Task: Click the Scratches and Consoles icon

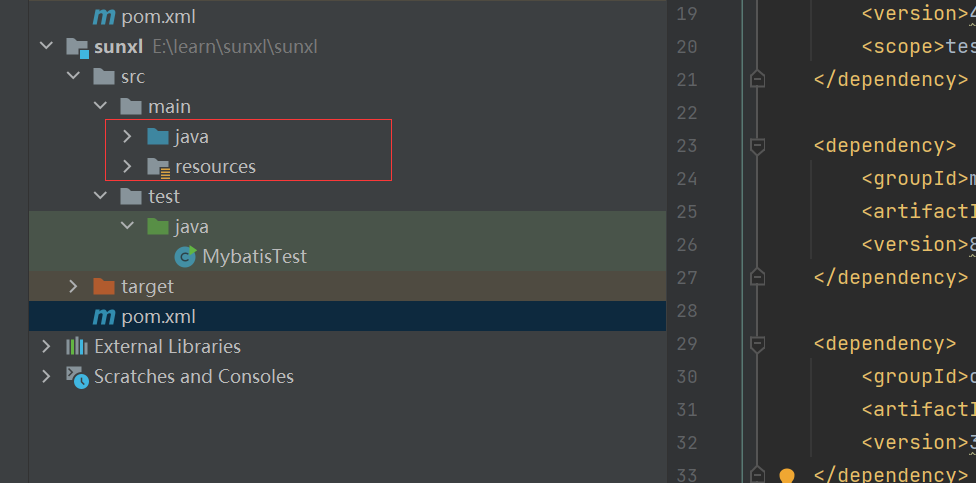Action: click(77, 377)
